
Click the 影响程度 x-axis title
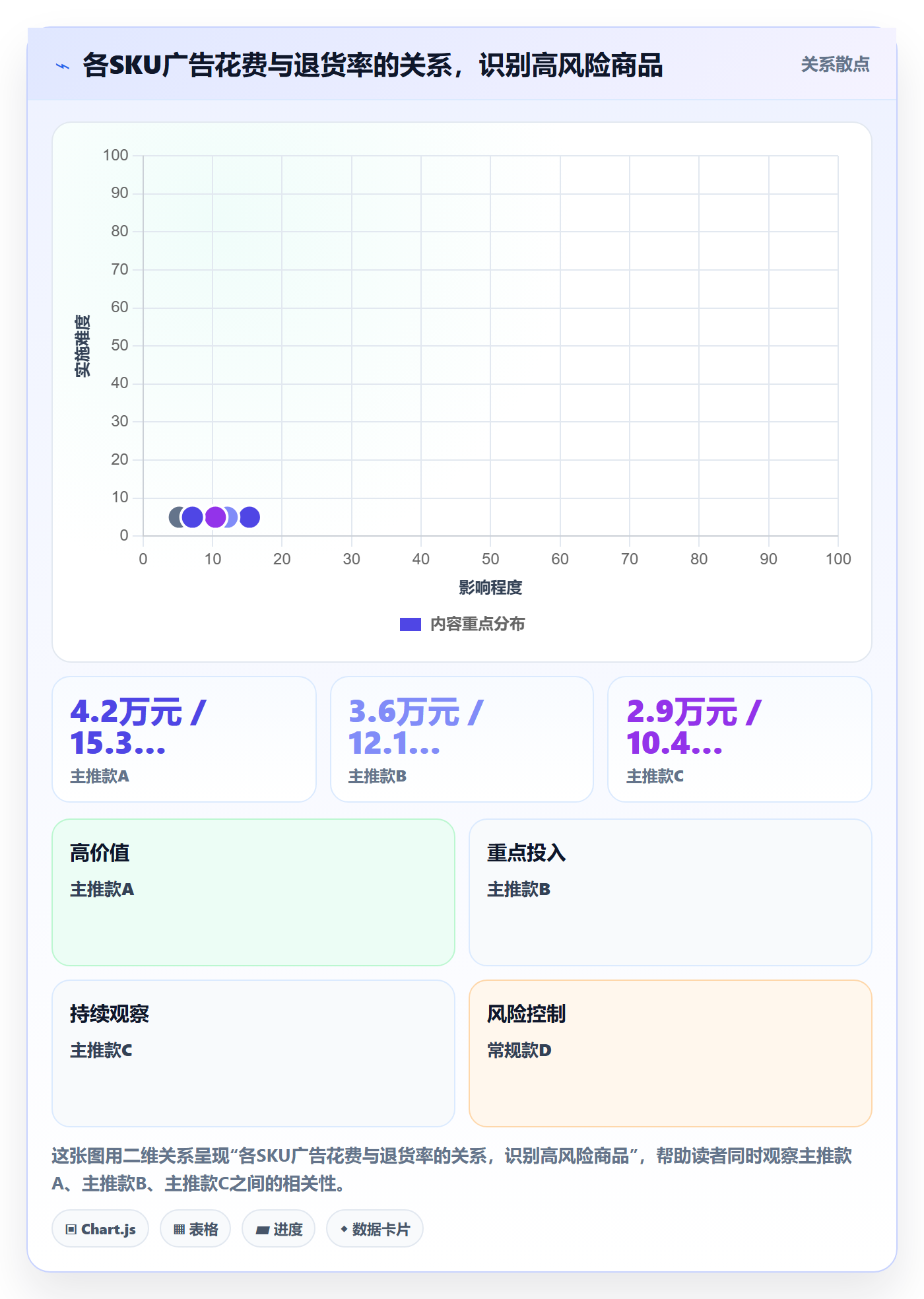click(490, 587)
